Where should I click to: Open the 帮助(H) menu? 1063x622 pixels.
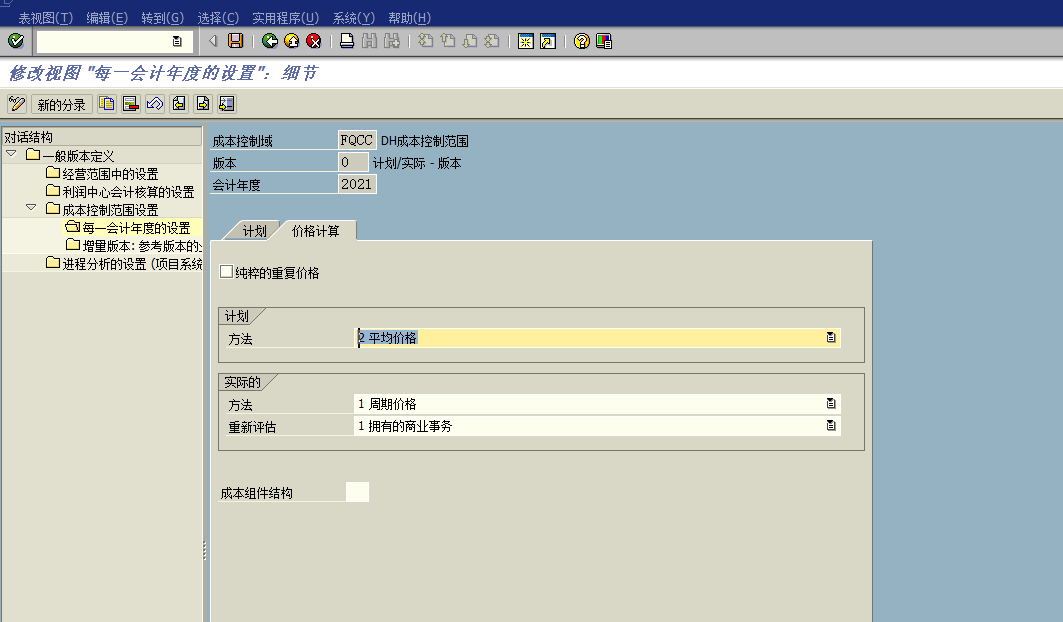409,18
